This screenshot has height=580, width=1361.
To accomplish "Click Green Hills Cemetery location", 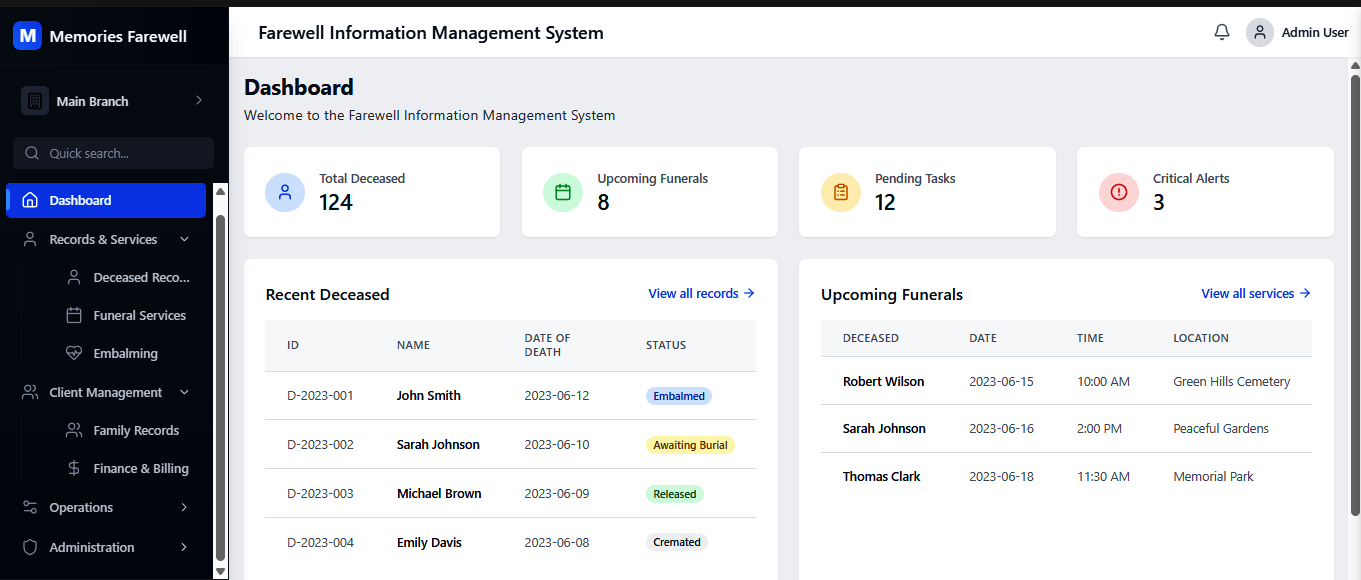I will point(1232,381).
